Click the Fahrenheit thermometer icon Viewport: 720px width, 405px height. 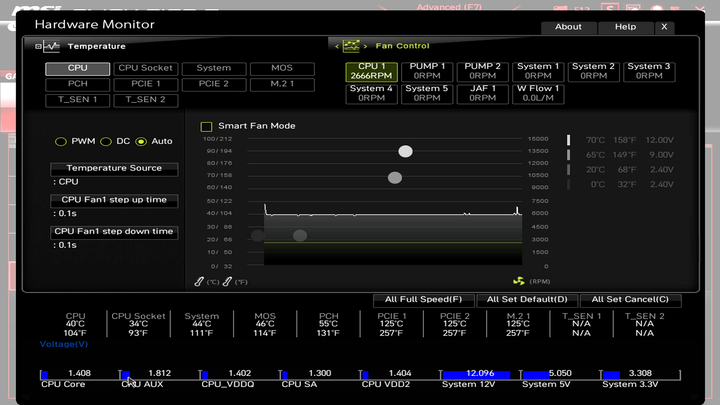227,281
